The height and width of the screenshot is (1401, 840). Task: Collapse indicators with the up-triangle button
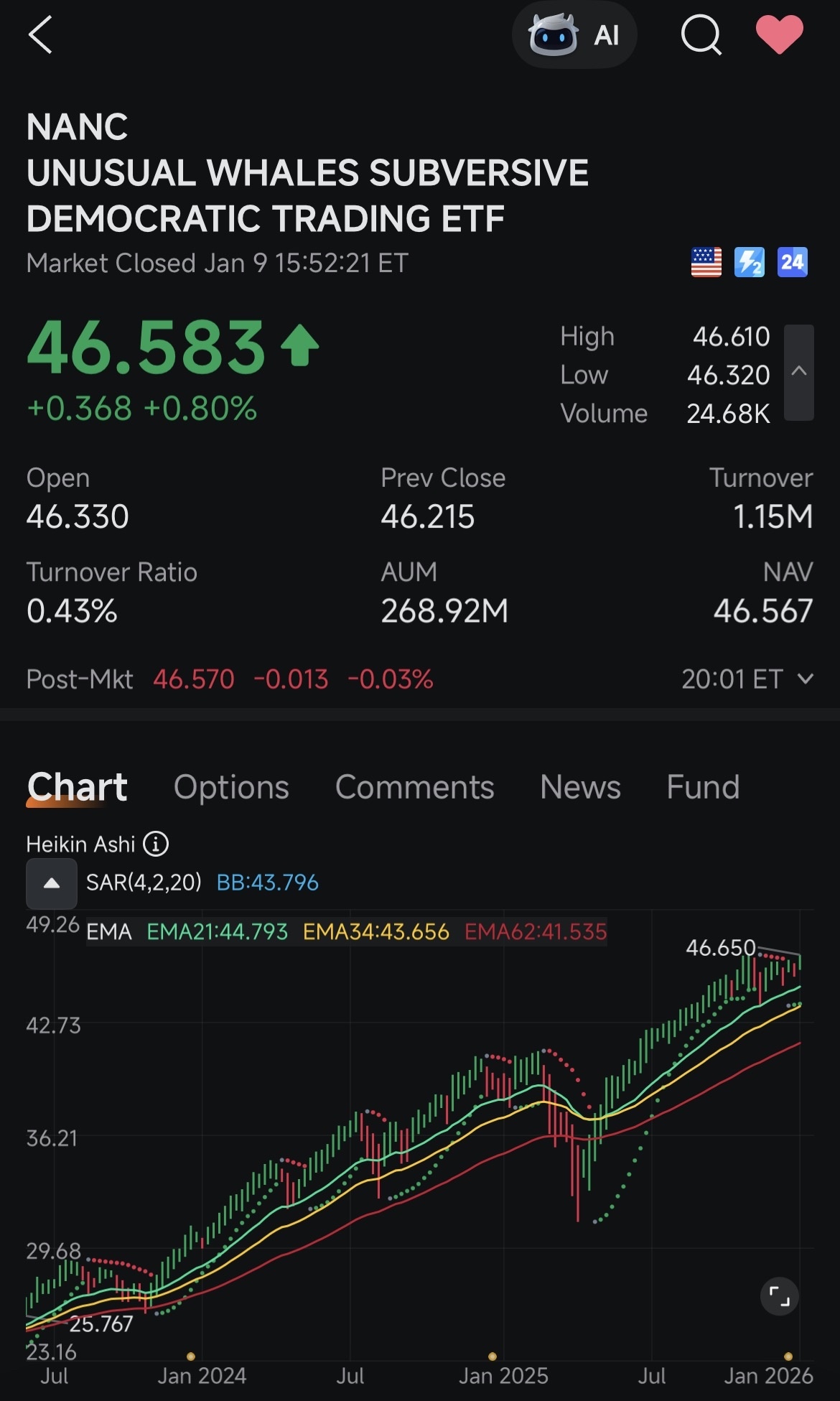coord(51,883)
